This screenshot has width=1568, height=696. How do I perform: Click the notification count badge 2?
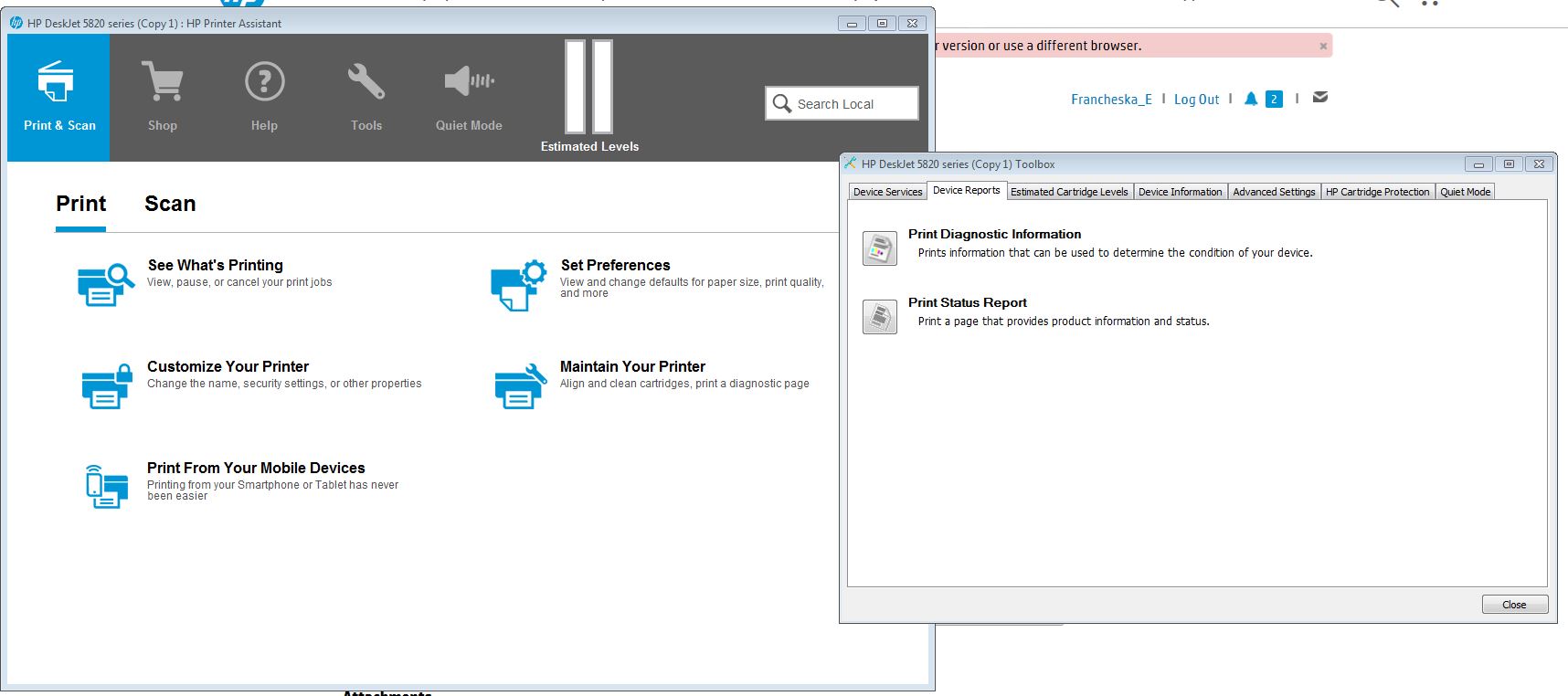[x=1274, y=99]
